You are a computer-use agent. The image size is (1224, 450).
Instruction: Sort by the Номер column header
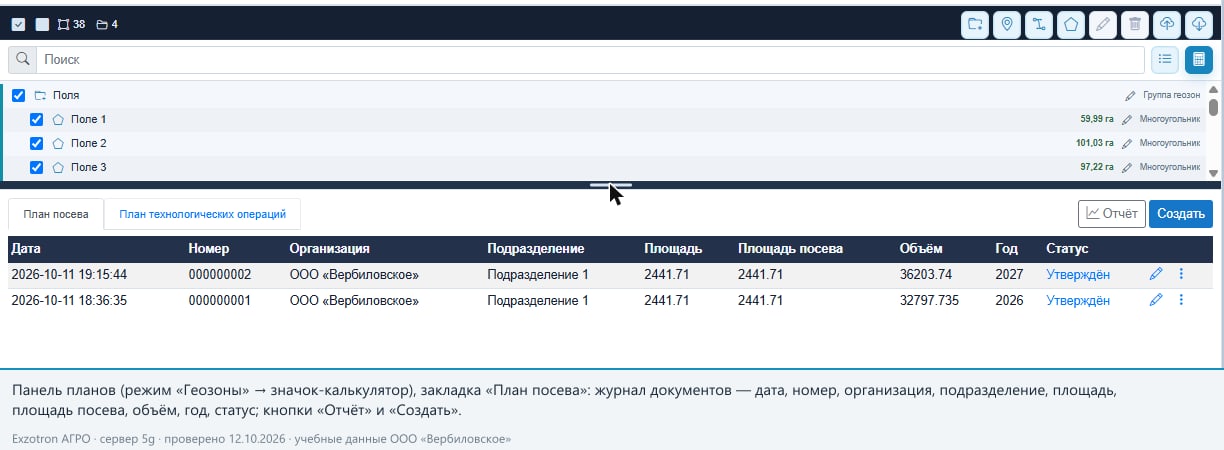click(x=208, y=249)
